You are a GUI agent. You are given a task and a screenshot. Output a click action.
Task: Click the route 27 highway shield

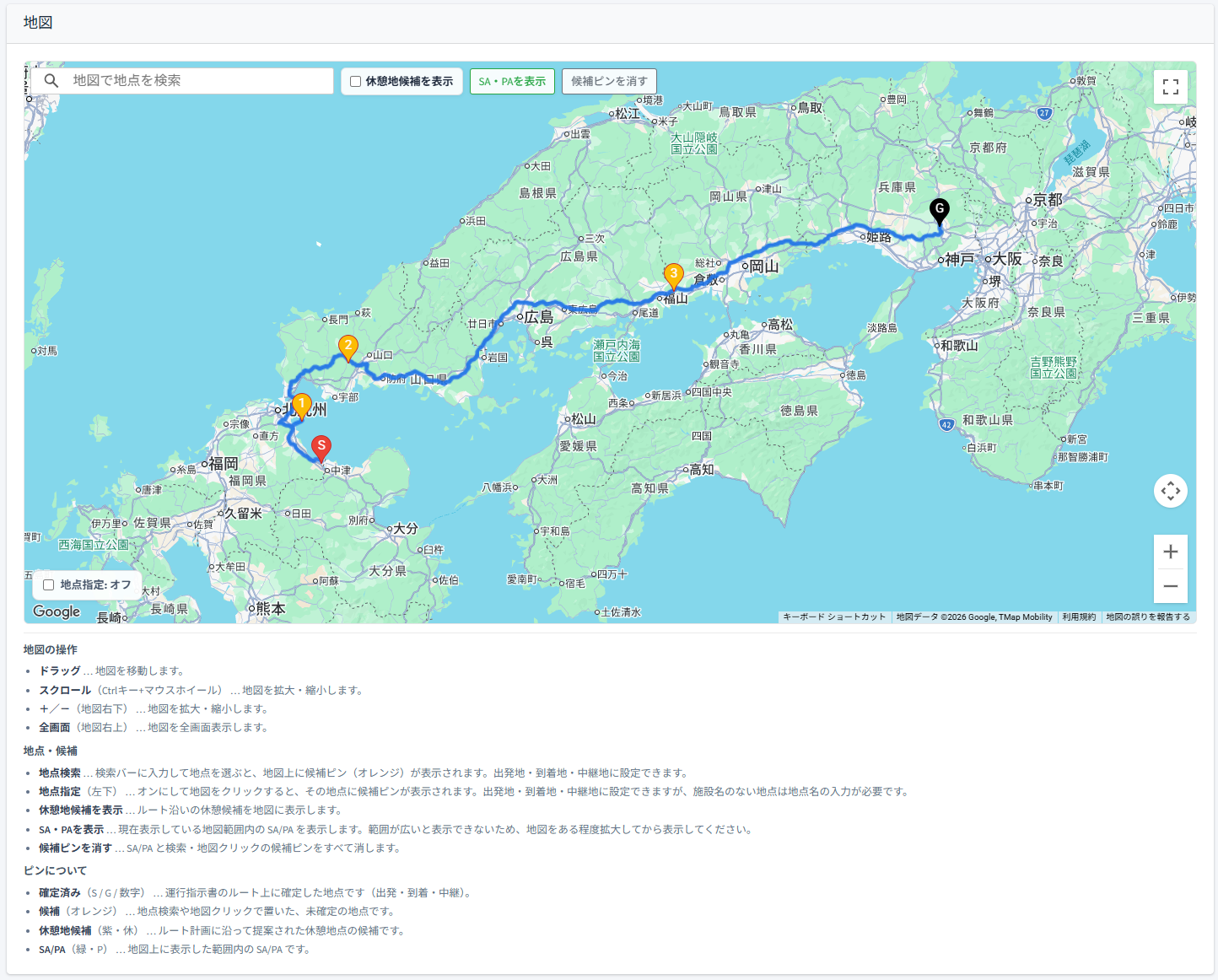[1044, 113]
